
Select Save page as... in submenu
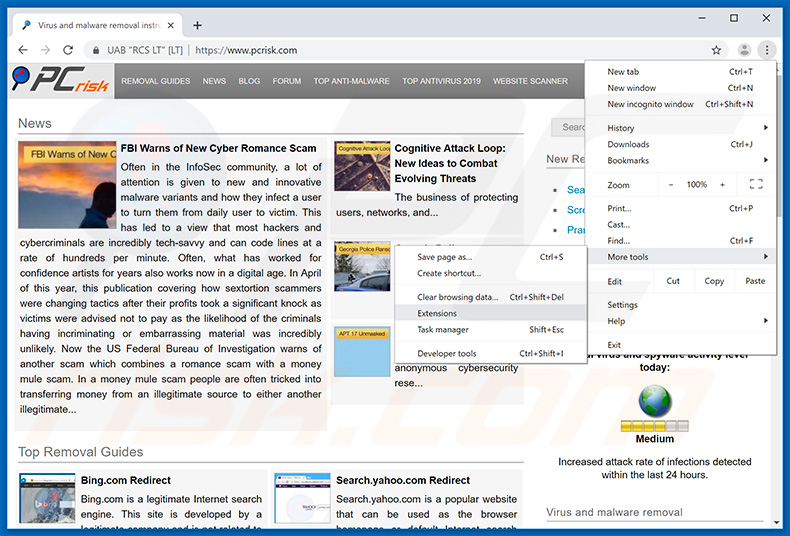pos(490,257)
